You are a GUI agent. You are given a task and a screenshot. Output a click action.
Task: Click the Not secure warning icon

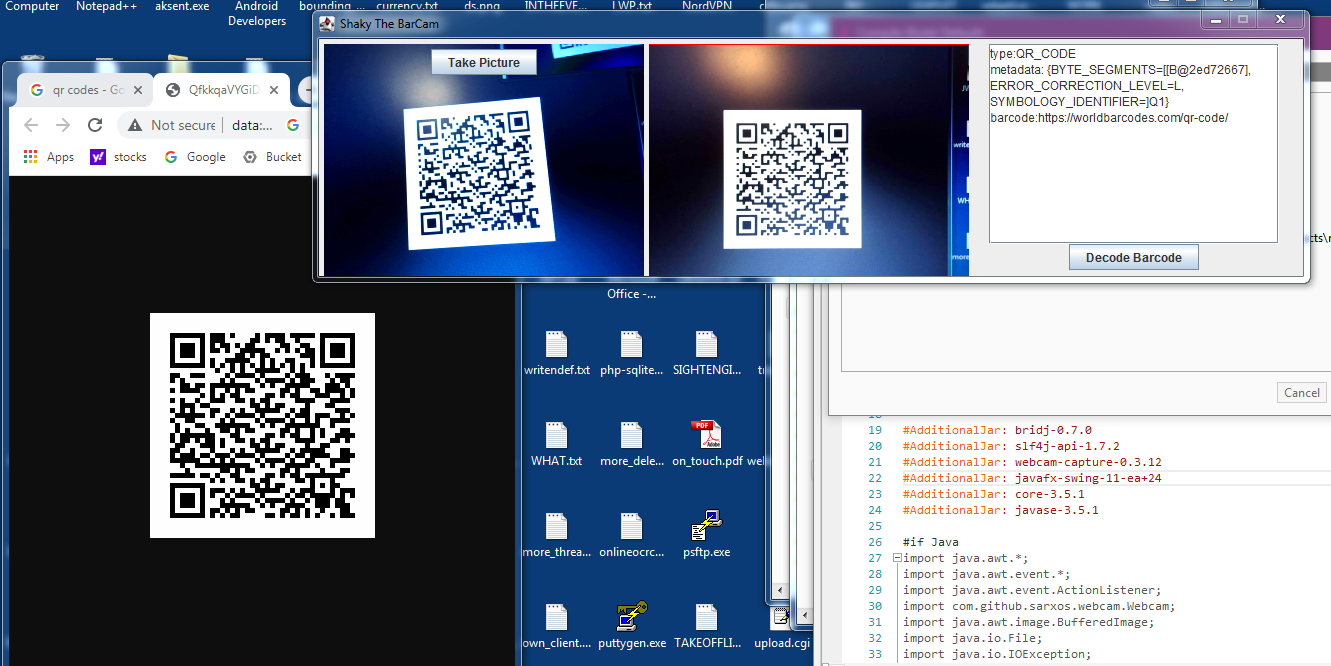134,125
